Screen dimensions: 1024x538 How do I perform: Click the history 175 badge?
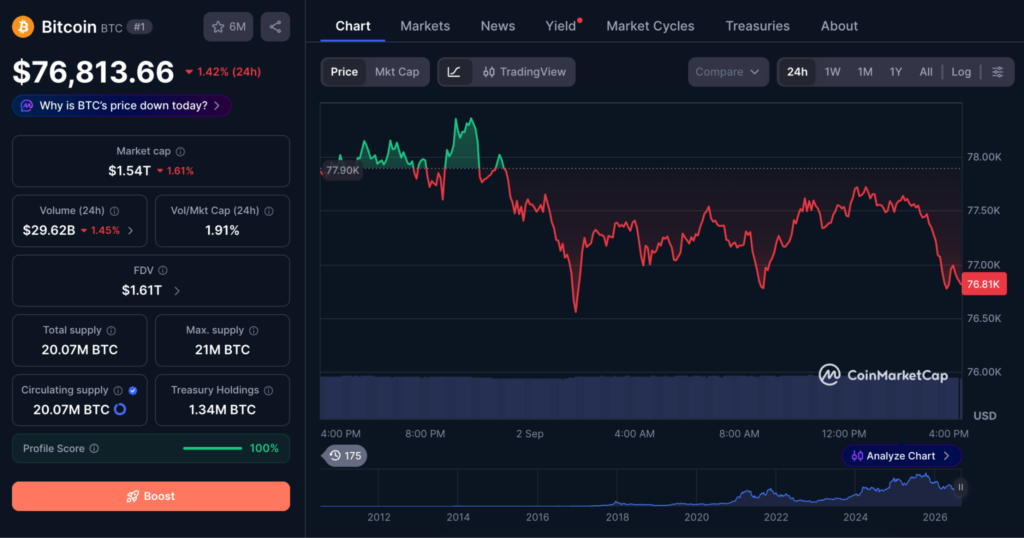tap(345, 456)
